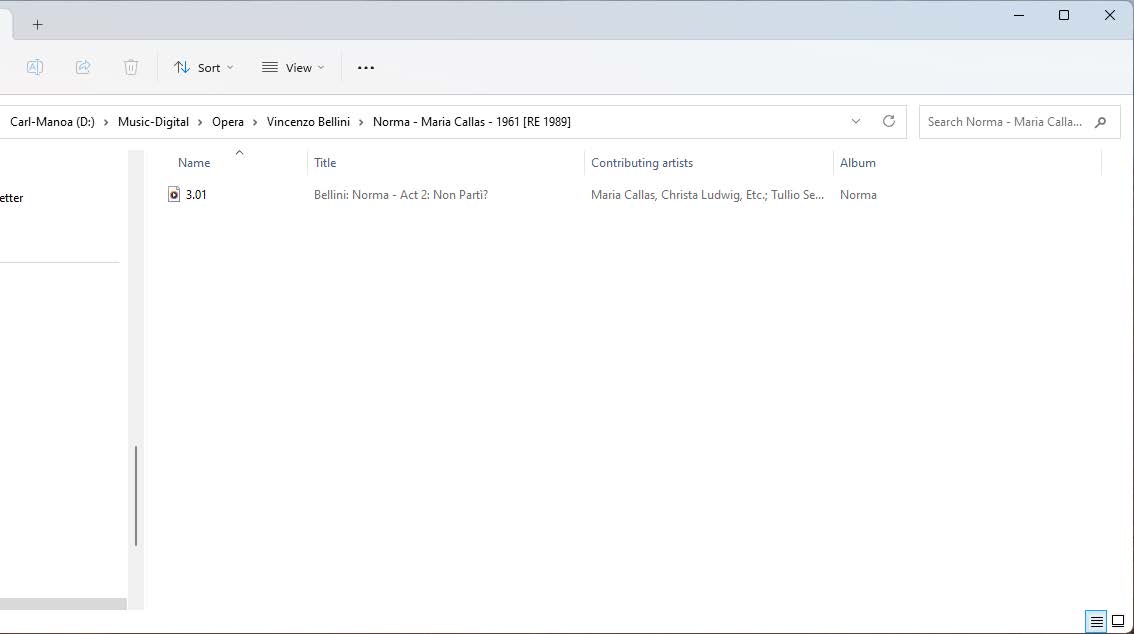
Task: Sort by Contributing artists column
Action: 642,163
